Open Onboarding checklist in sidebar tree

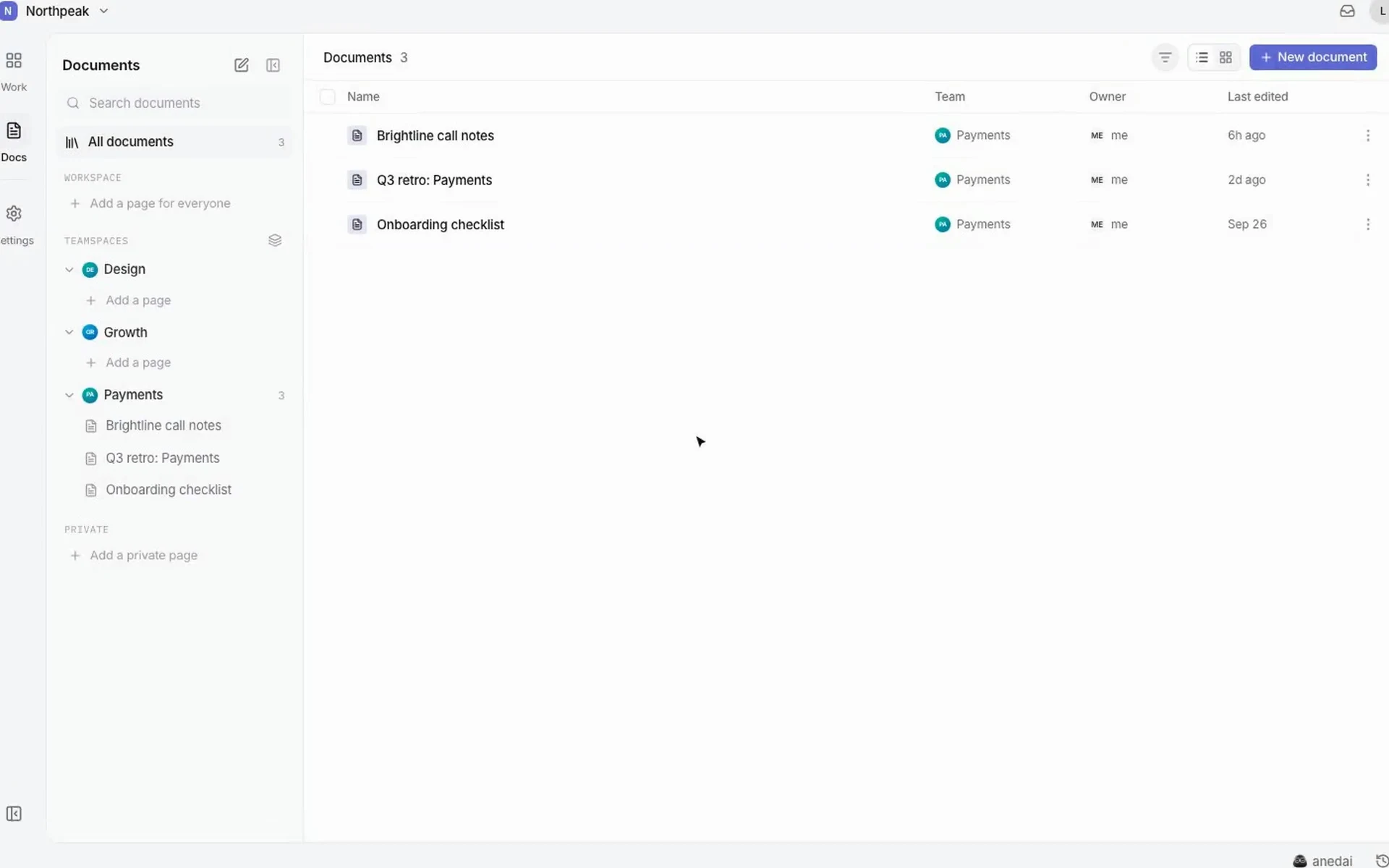169,490
